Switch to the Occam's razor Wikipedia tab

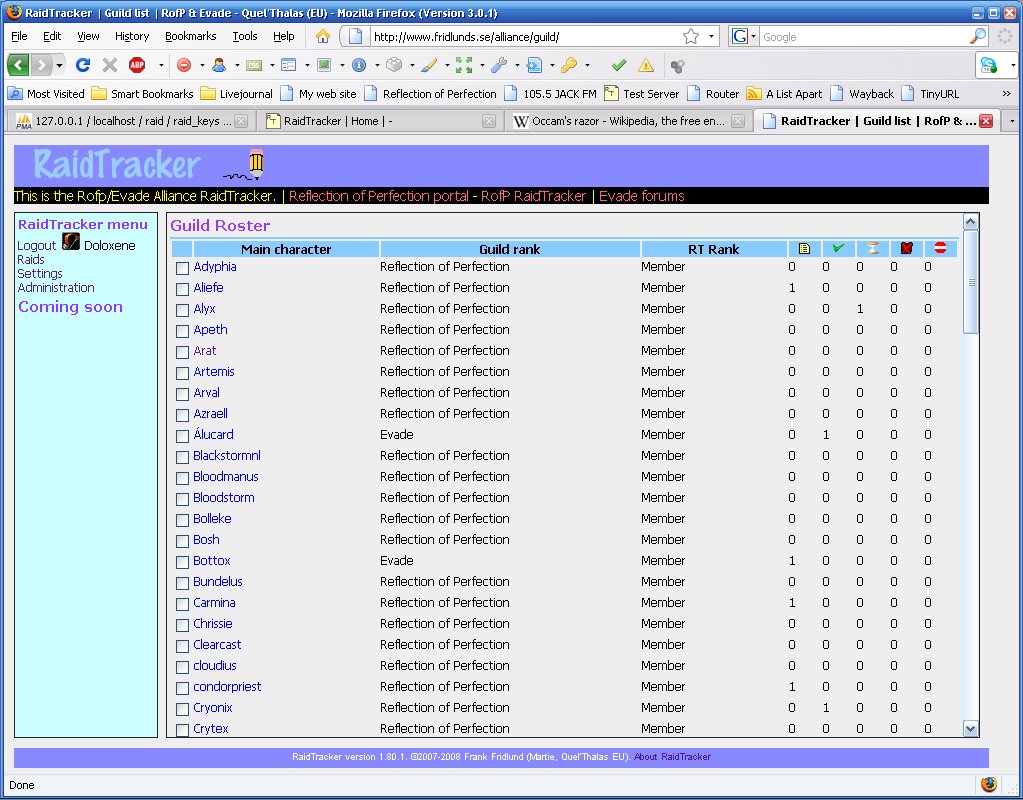(x=620, y=121)
